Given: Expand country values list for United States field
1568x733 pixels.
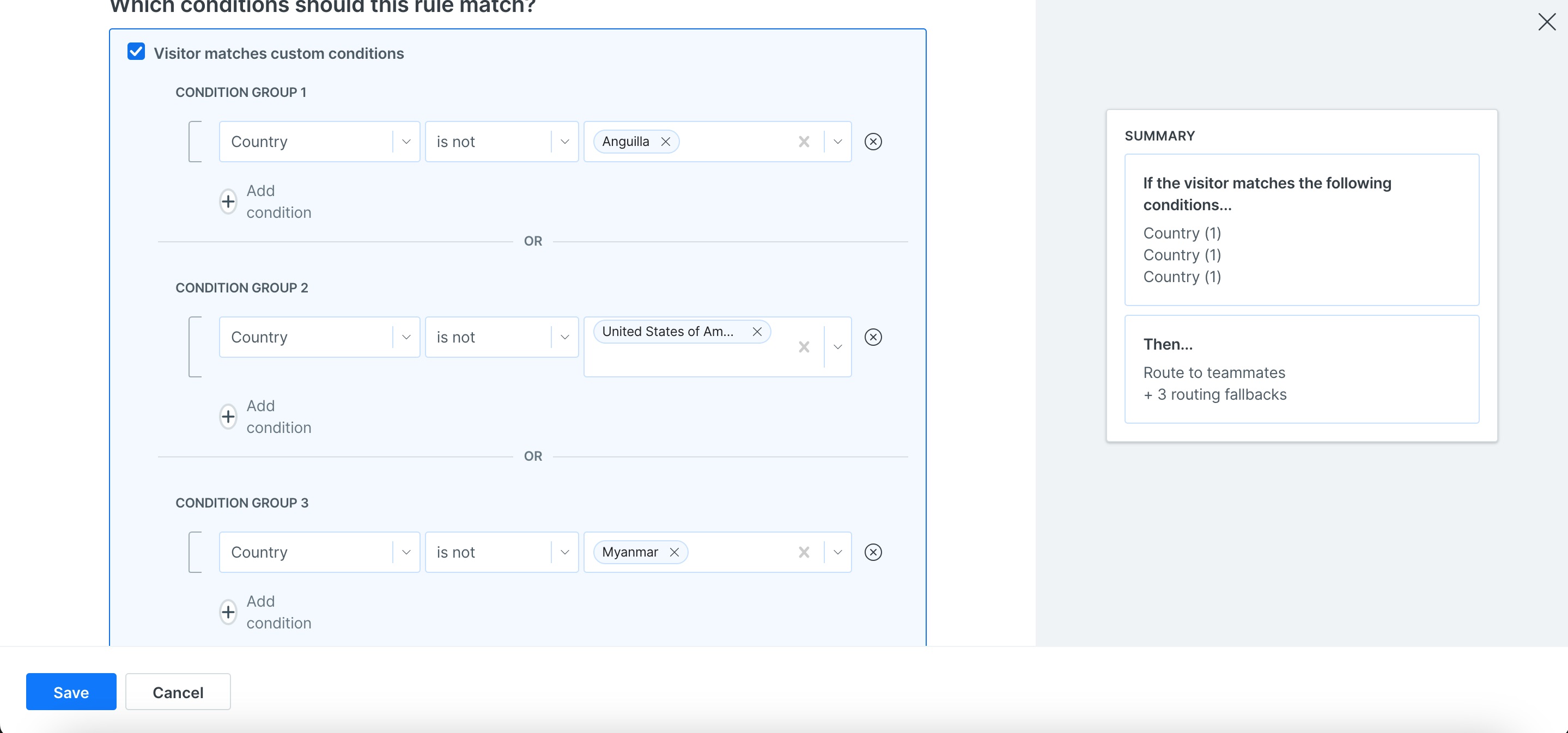Looking at the screenshot, I should [838, 347].
